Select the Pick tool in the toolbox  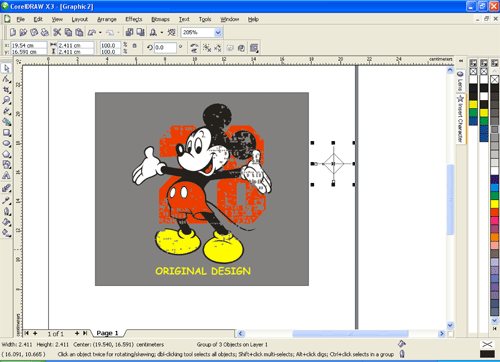(6, 68)
